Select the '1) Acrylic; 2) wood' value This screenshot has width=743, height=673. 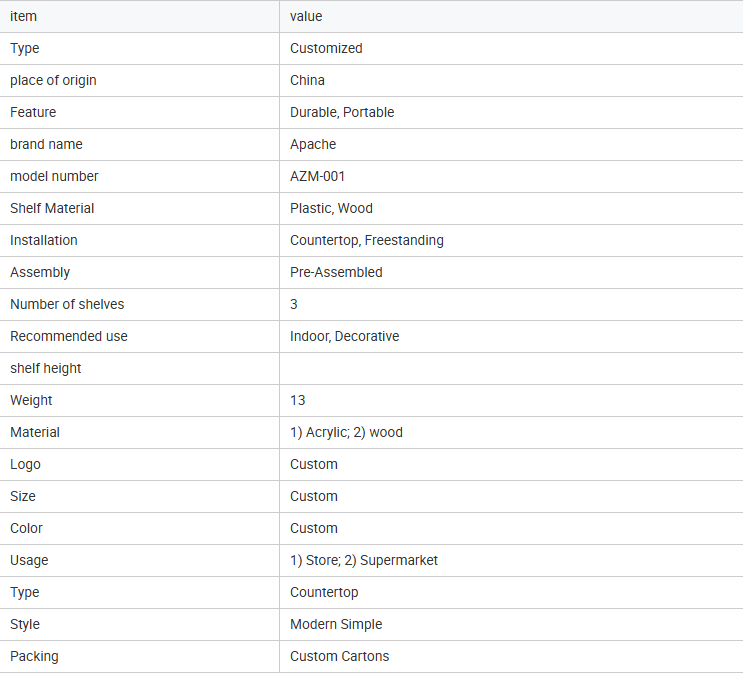coord(346,432)
